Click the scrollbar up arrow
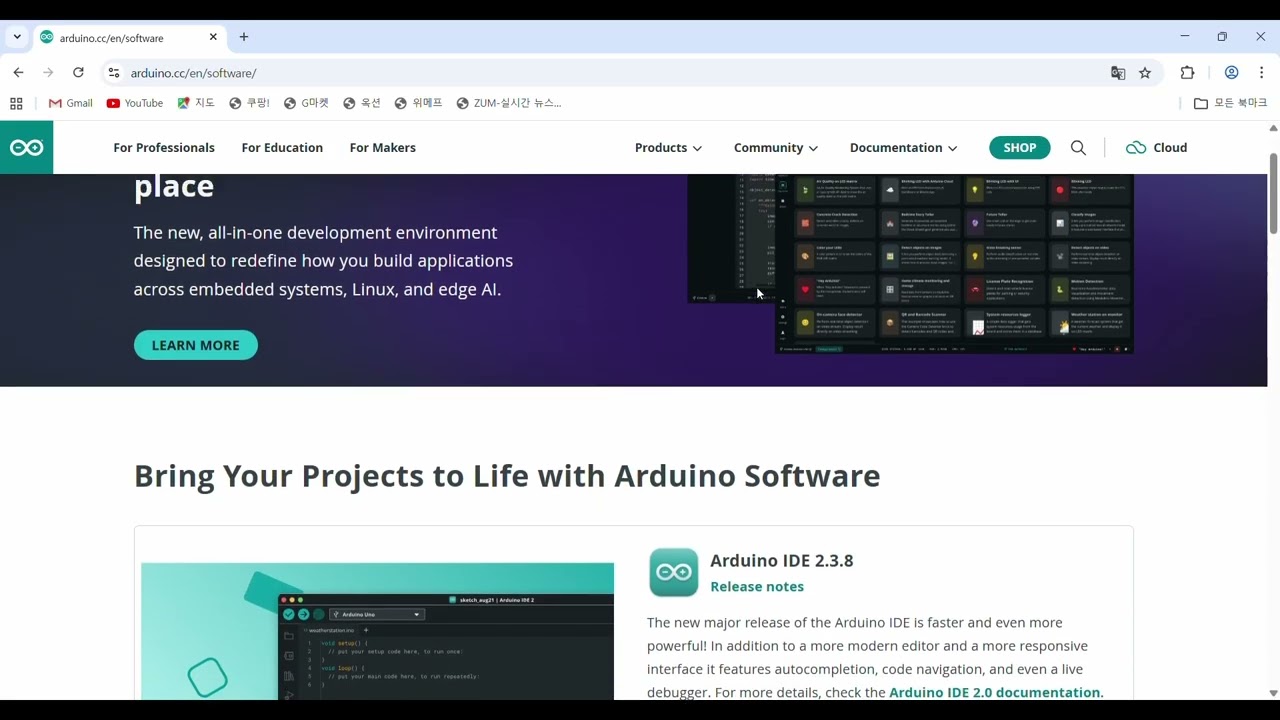Screen dimensions: 1280x720 click(1273, 128)
